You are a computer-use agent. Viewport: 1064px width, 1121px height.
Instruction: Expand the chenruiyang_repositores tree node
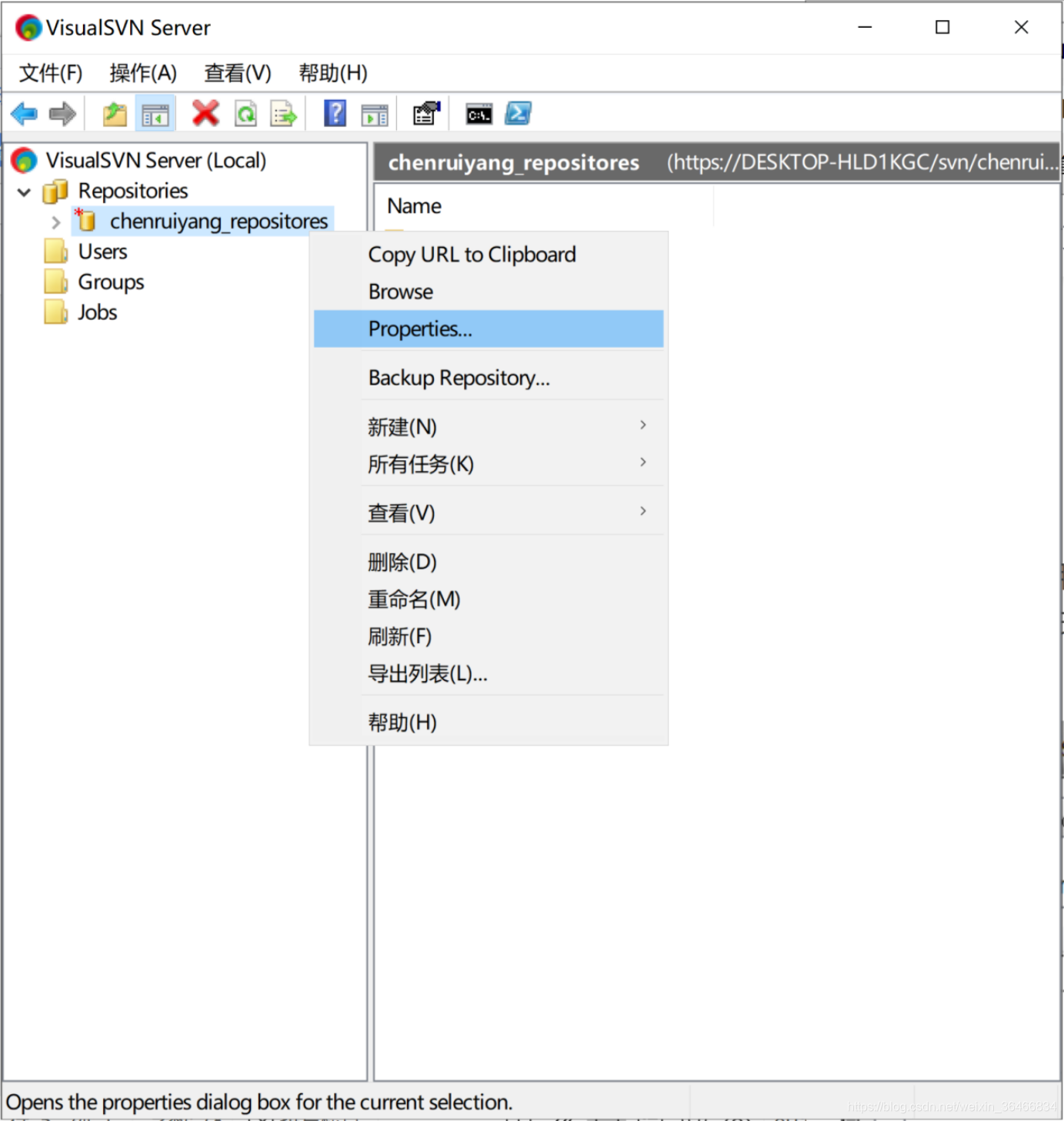click(x=55, y=222)
